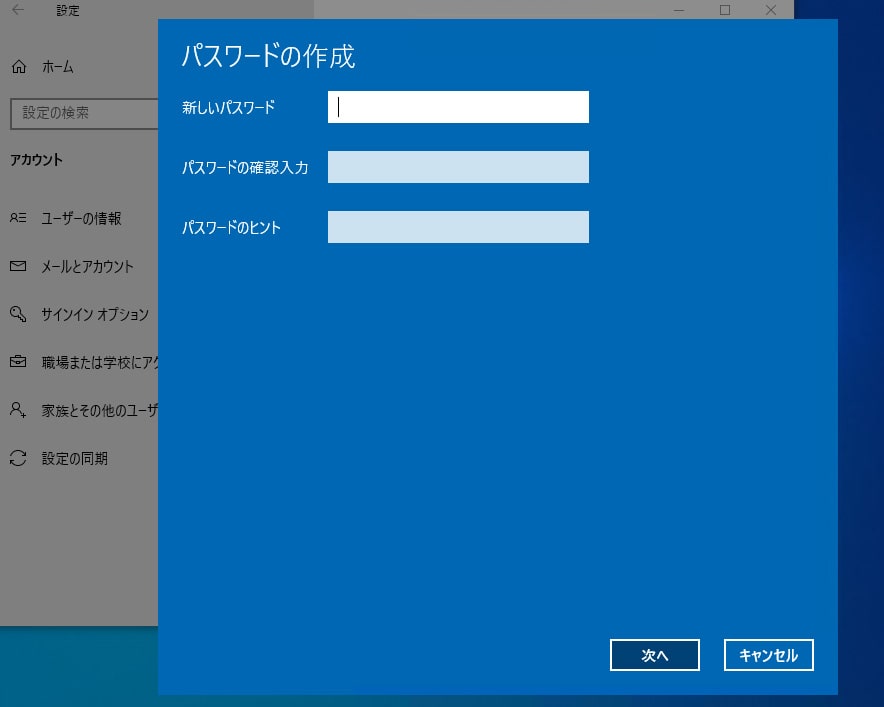Click the 新しいパスワード input field
Screen dimensions: 884x707
458,107
